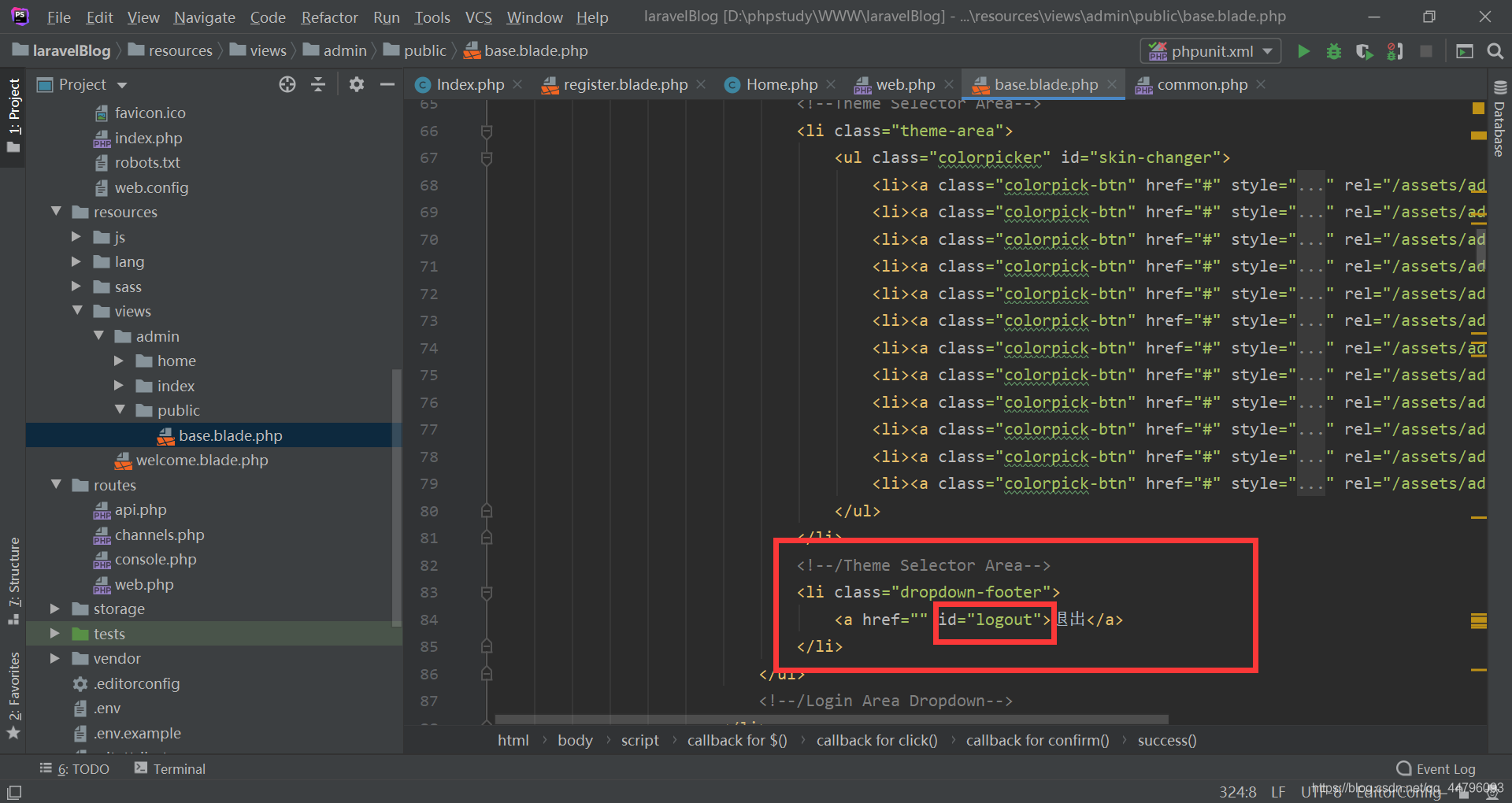The width and height of the screenshot is (1512, 803).
Task: Open Search Everywhere magnifier icon
Action: [x=1495, y=51]
